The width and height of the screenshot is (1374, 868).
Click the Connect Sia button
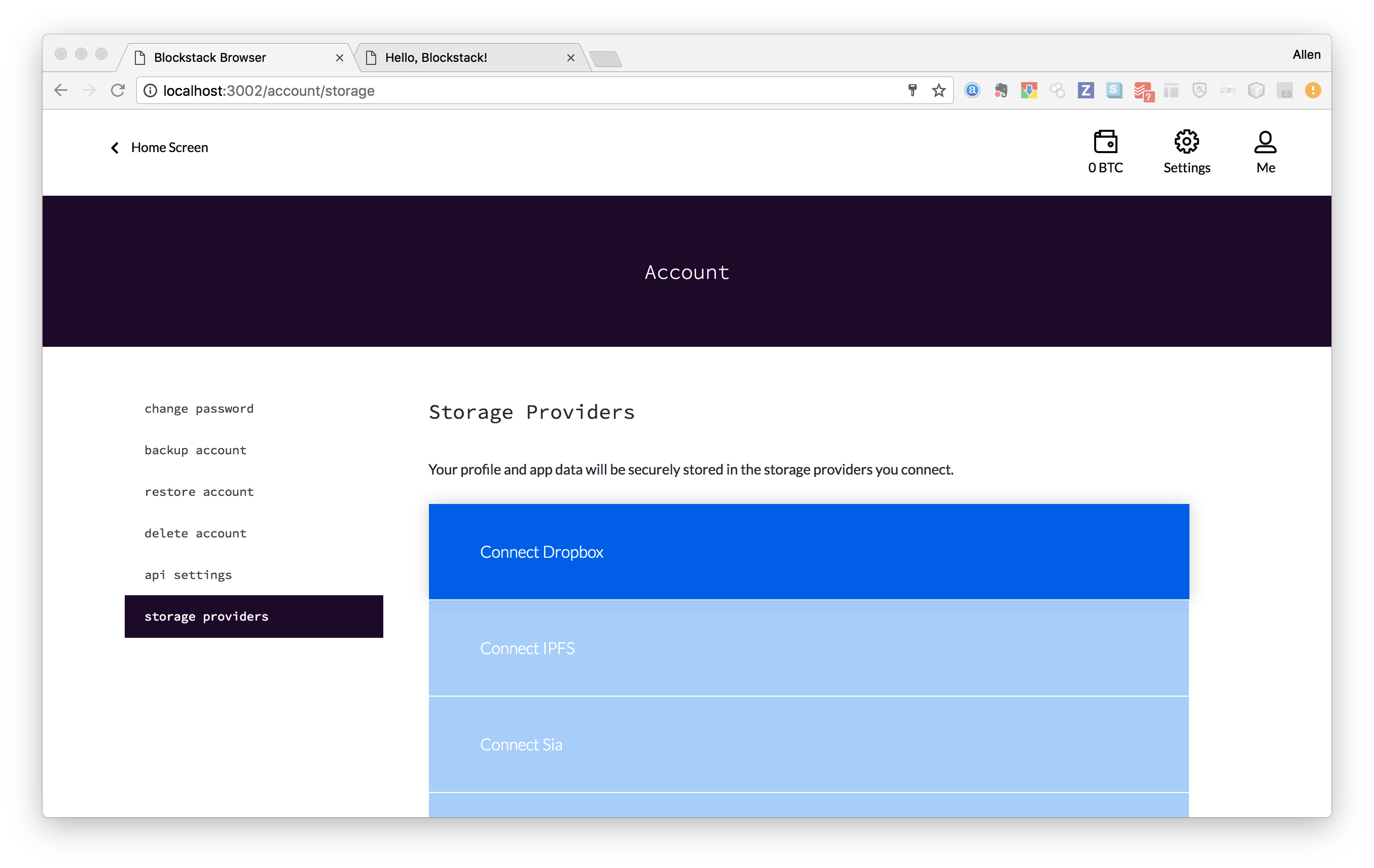click(x=809, y=744)
